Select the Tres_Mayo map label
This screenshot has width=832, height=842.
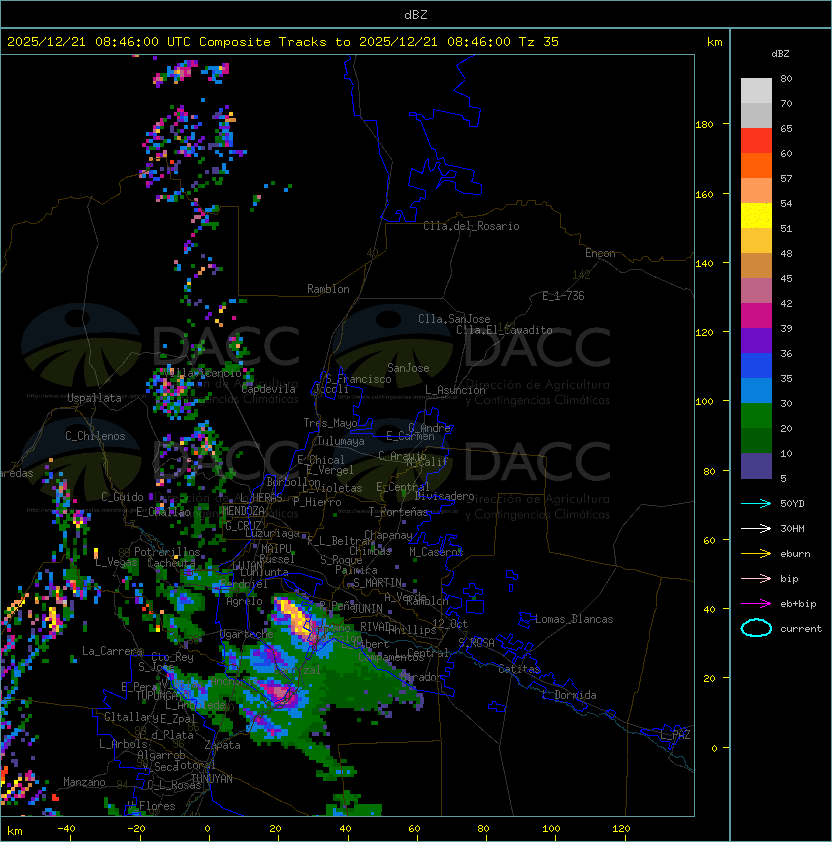330,423
